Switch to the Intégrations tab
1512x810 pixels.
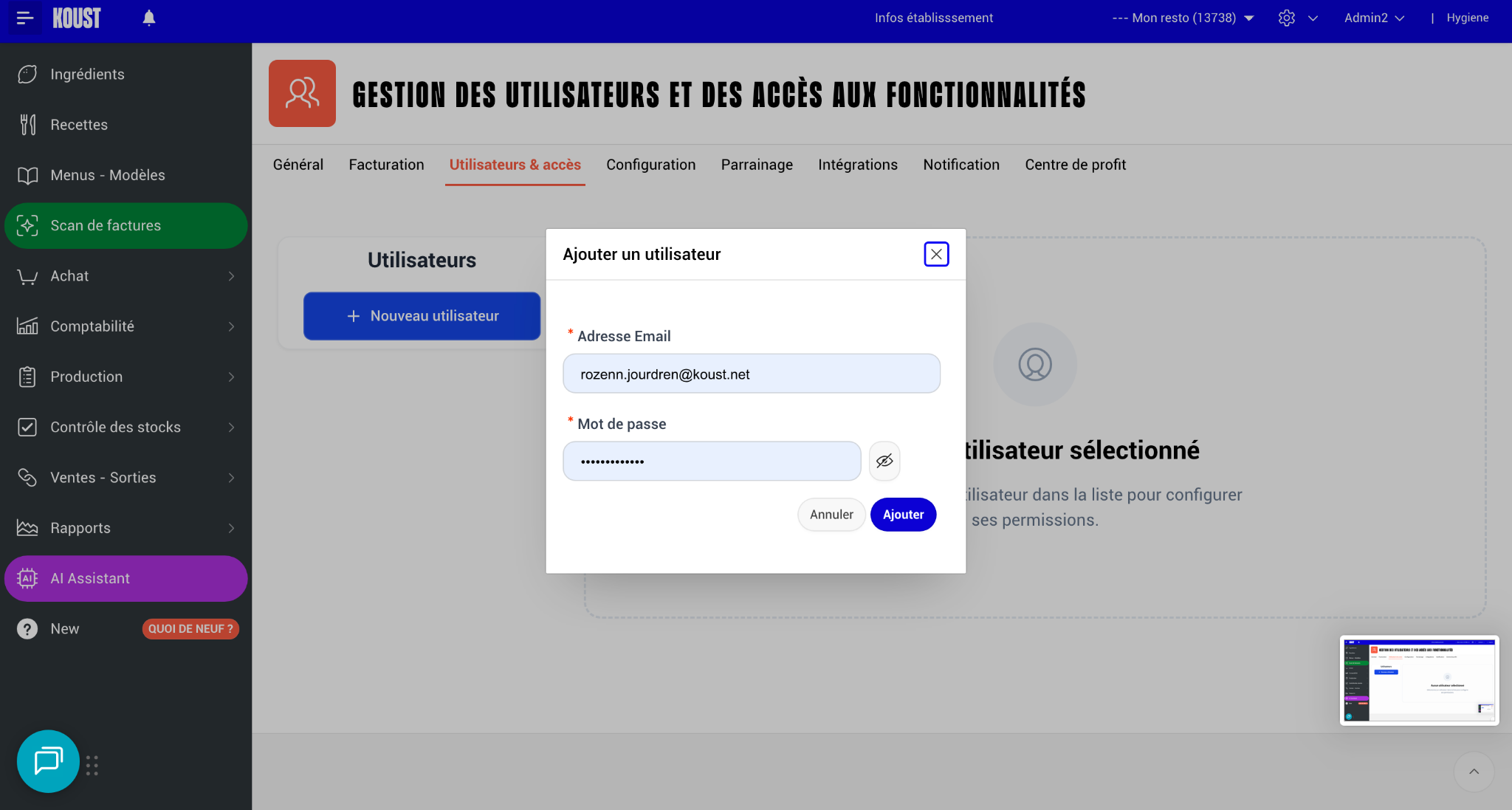[858, 165]
